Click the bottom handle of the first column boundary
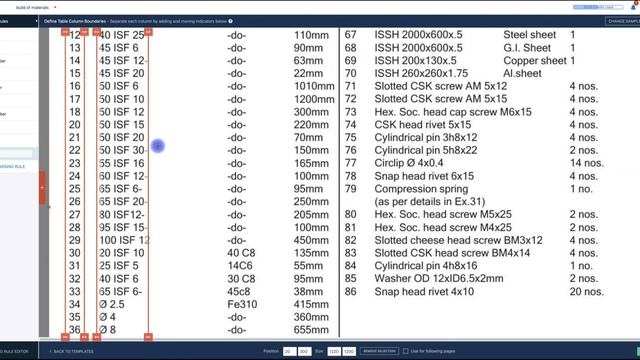 point(65,337)
